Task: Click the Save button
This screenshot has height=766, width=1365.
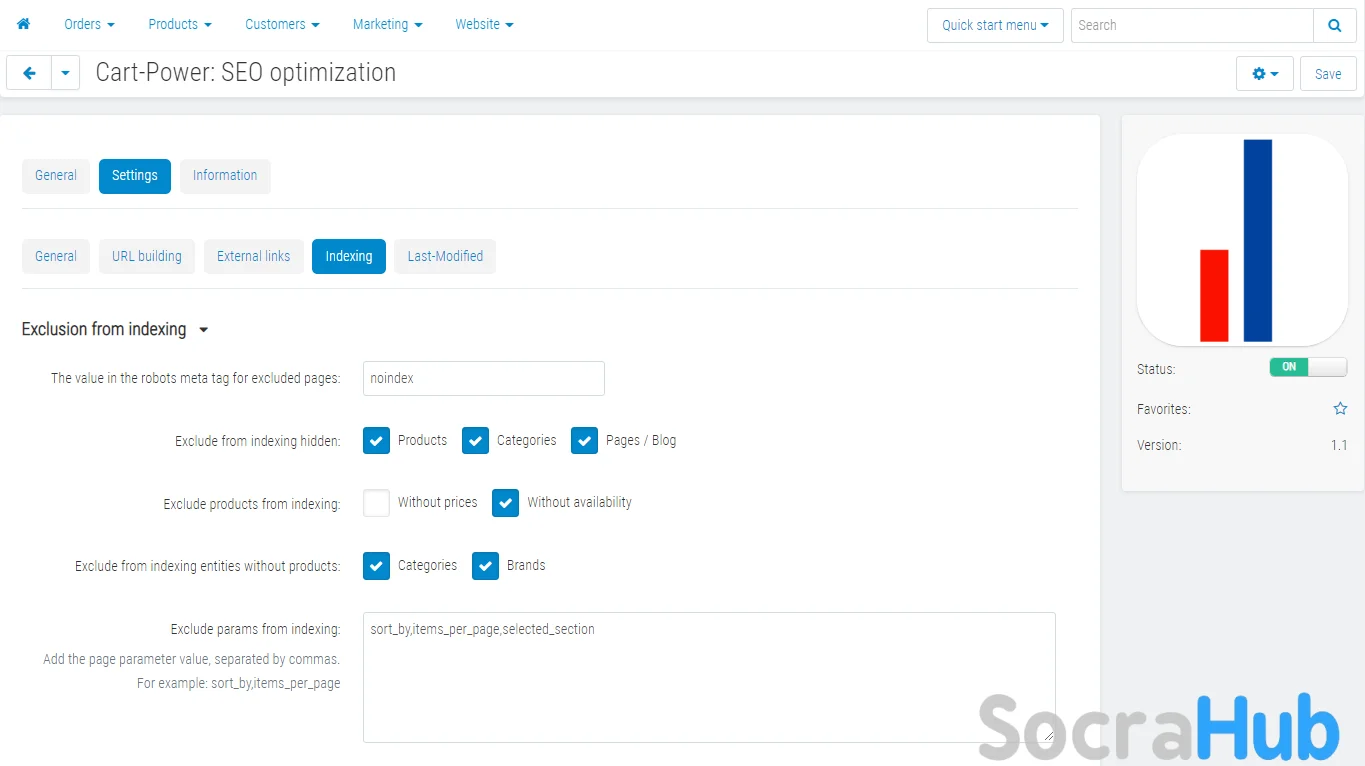Action: coord(1327,74)
